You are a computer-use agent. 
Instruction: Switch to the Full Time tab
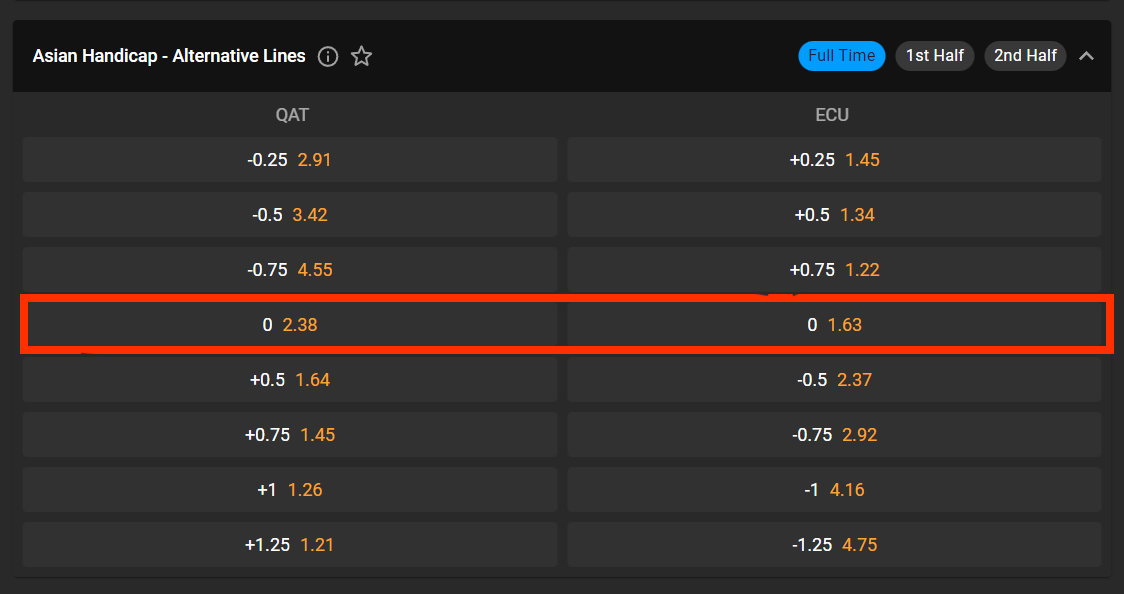pyautogui.click(x=842, y=55)
